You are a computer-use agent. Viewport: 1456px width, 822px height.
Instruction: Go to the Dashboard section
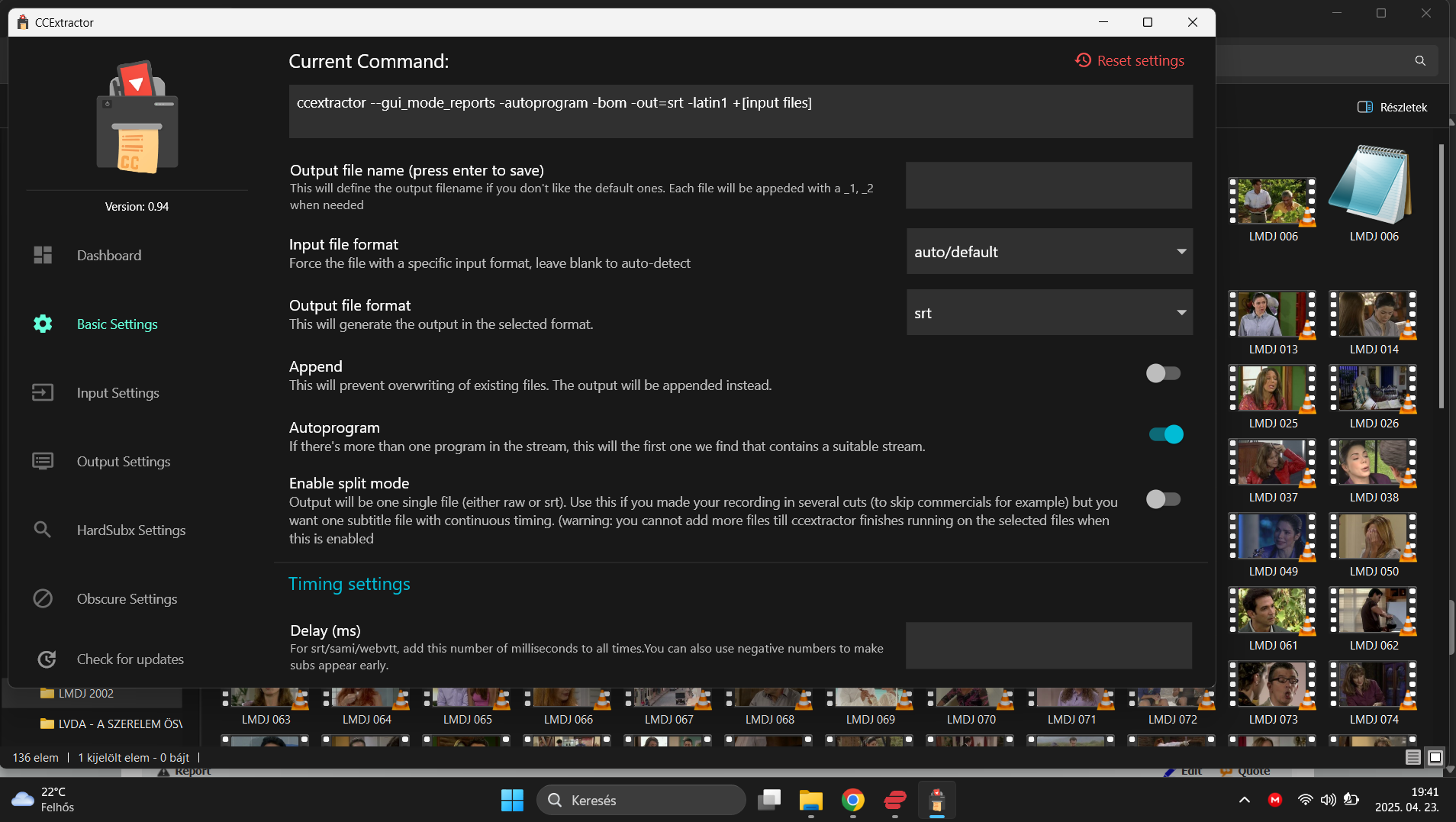tap(109, 255)
